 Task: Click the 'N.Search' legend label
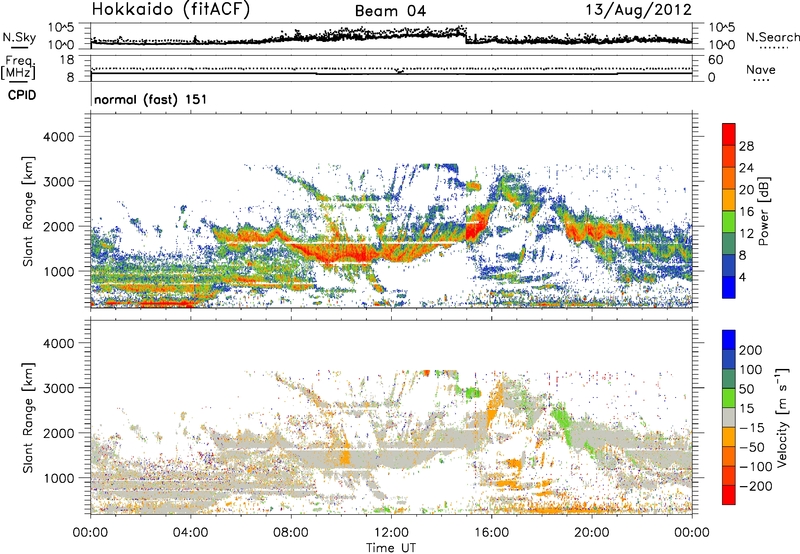pyautogui.click(x=772, y=37)
